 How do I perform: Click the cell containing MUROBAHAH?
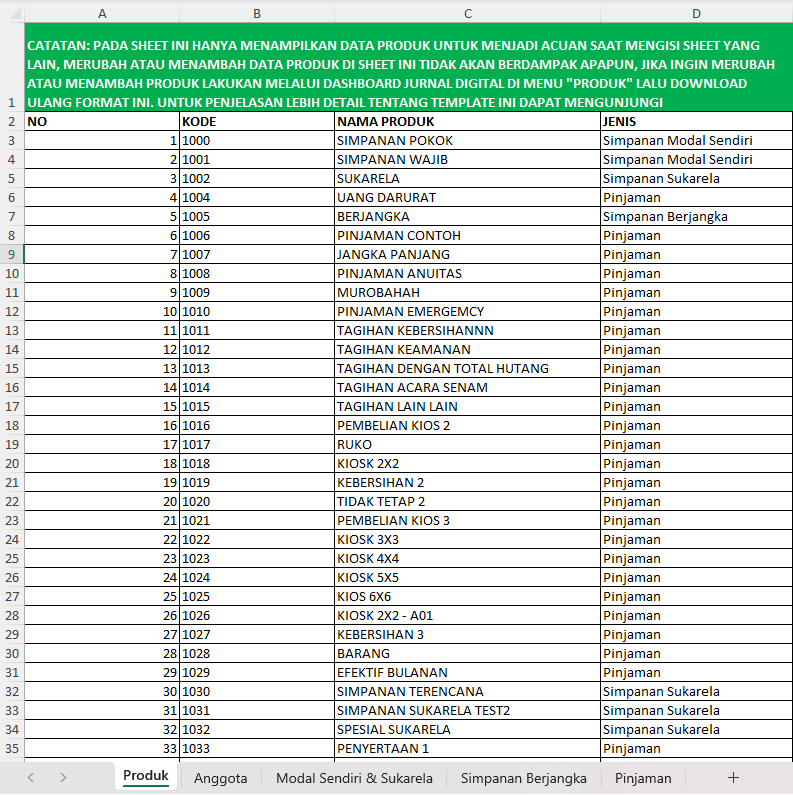click(x=467, y=292)
